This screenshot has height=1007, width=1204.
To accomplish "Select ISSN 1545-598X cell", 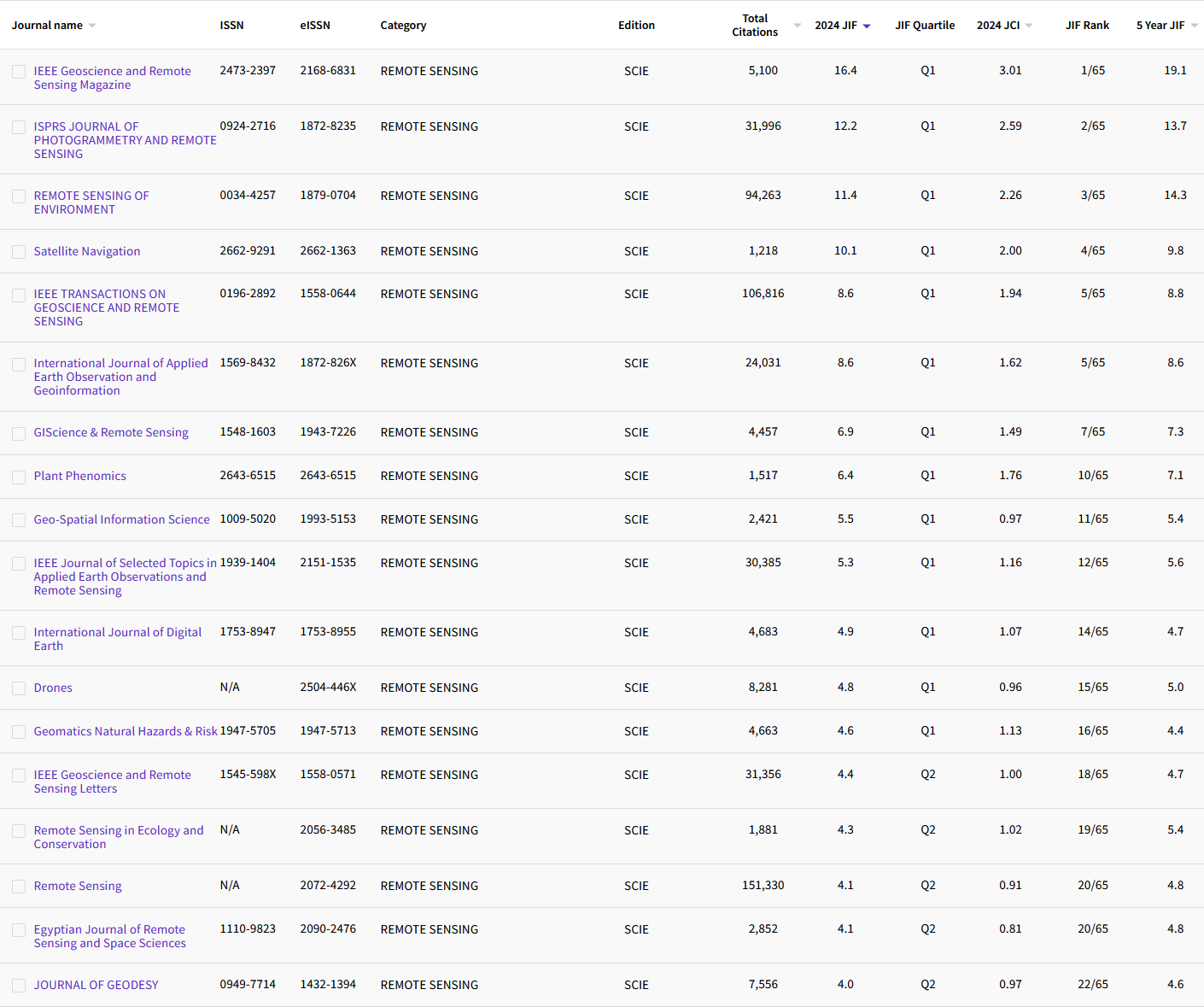I will click(248, 775).
